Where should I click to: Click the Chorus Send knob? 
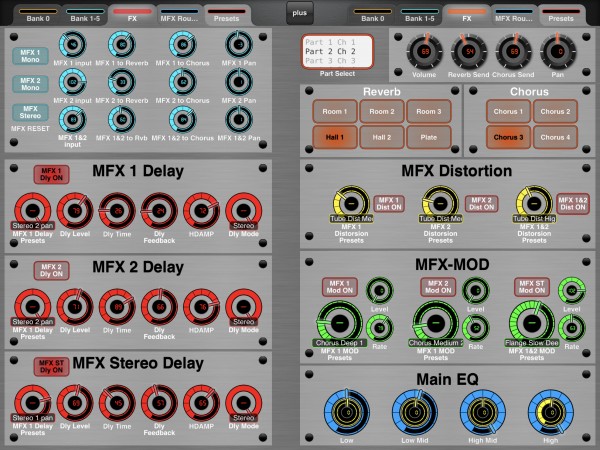pyautogui.click(x=514, y=51)
